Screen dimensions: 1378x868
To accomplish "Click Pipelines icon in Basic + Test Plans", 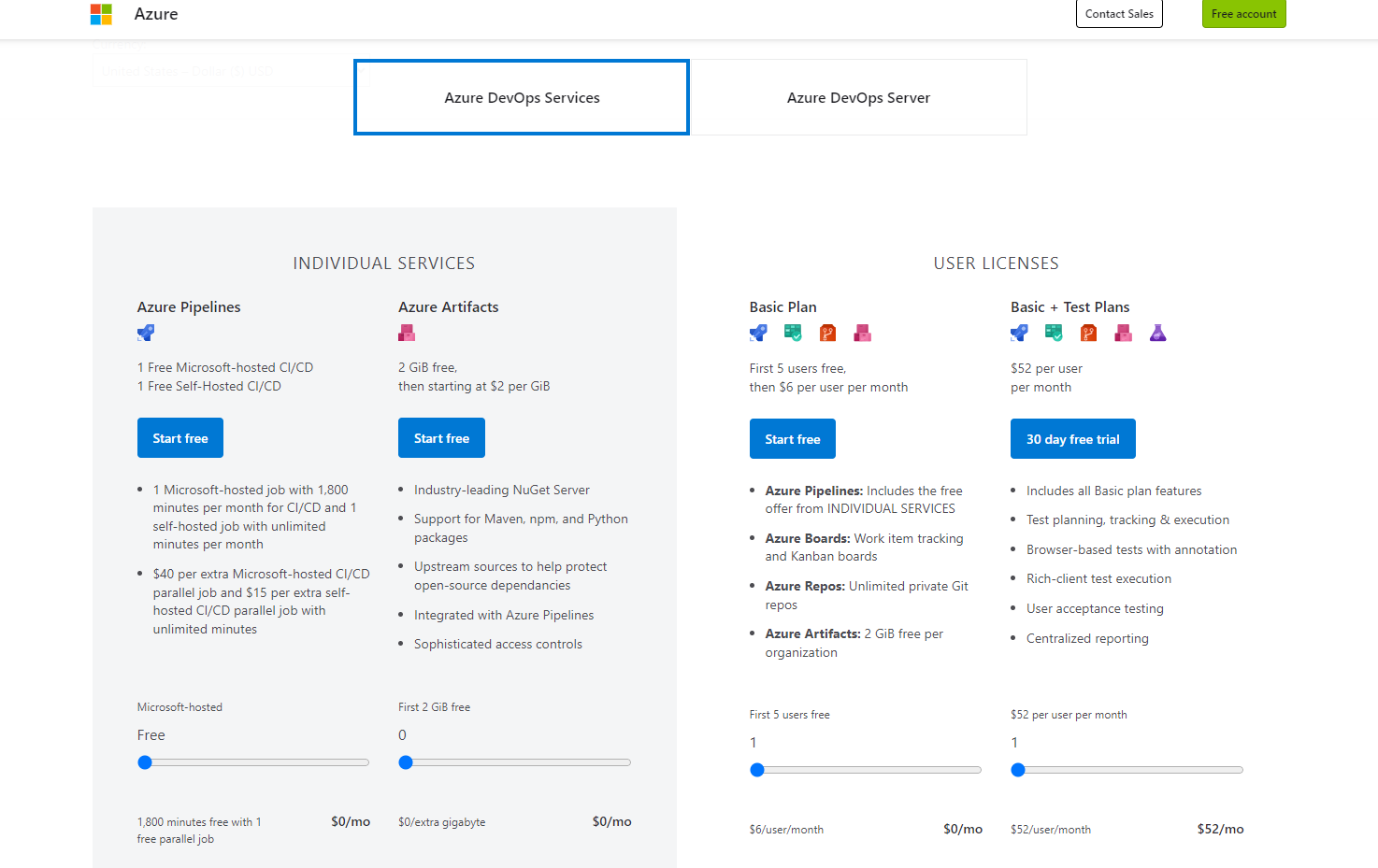I will (1019, 333).
